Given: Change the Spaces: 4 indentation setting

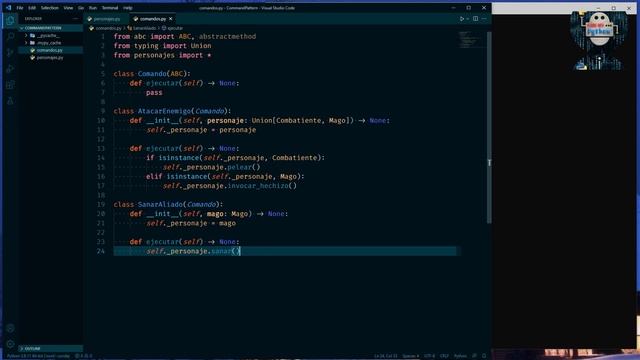Looking at the screenshot, I should coord(411,356).
